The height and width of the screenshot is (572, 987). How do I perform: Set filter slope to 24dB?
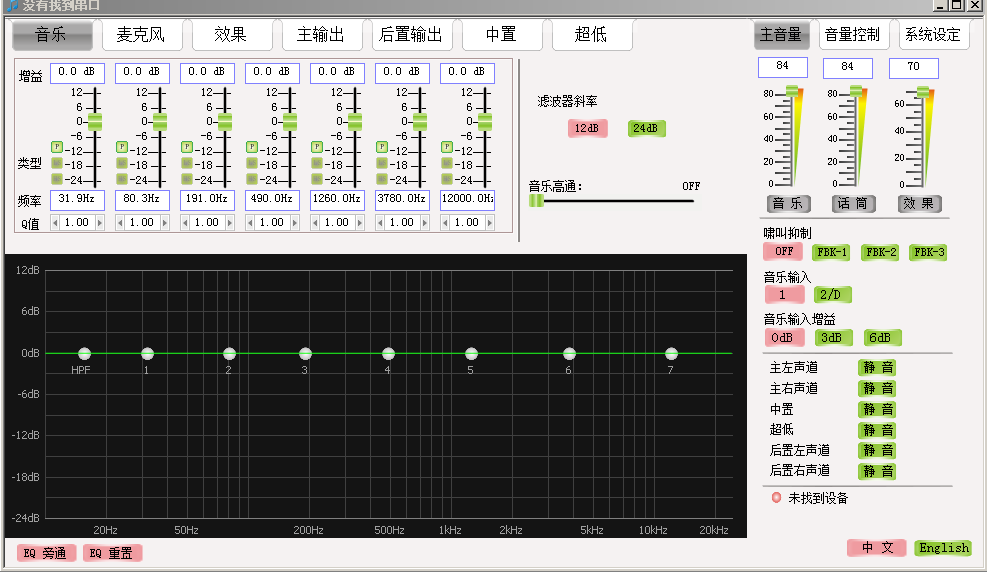pyautogui.click(x=646, y=128)
